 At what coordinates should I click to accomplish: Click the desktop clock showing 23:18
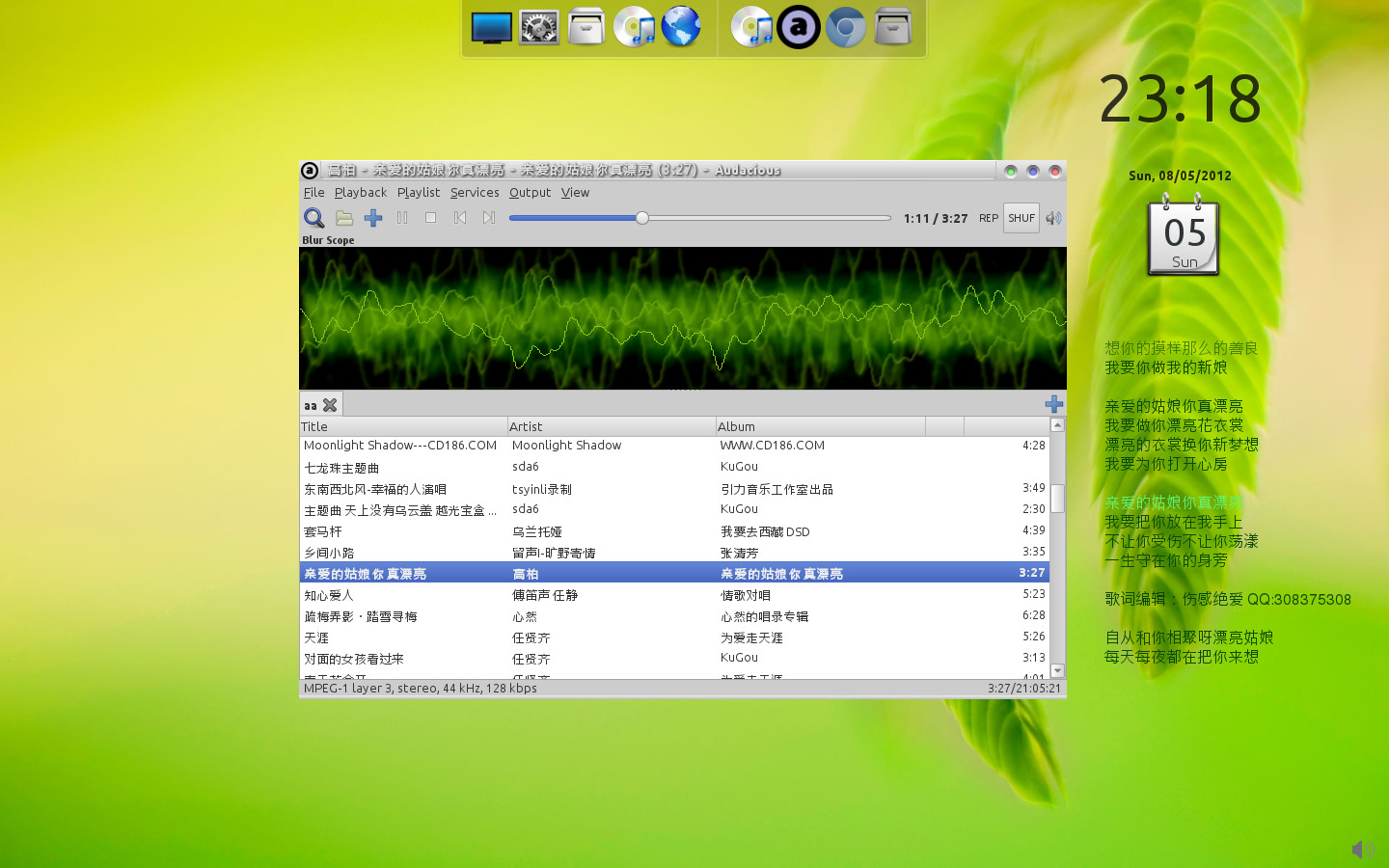pos(1181,98)
